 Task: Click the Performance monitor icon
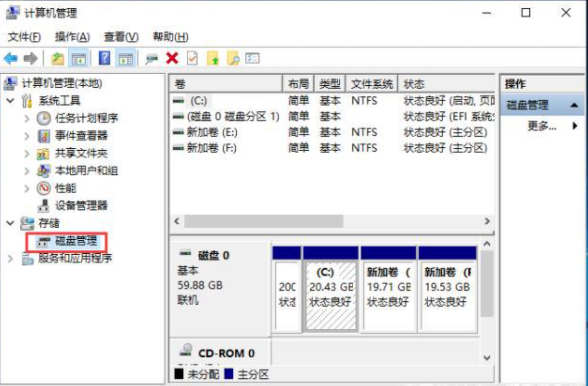pyautogui.click(x=44, y=188)
